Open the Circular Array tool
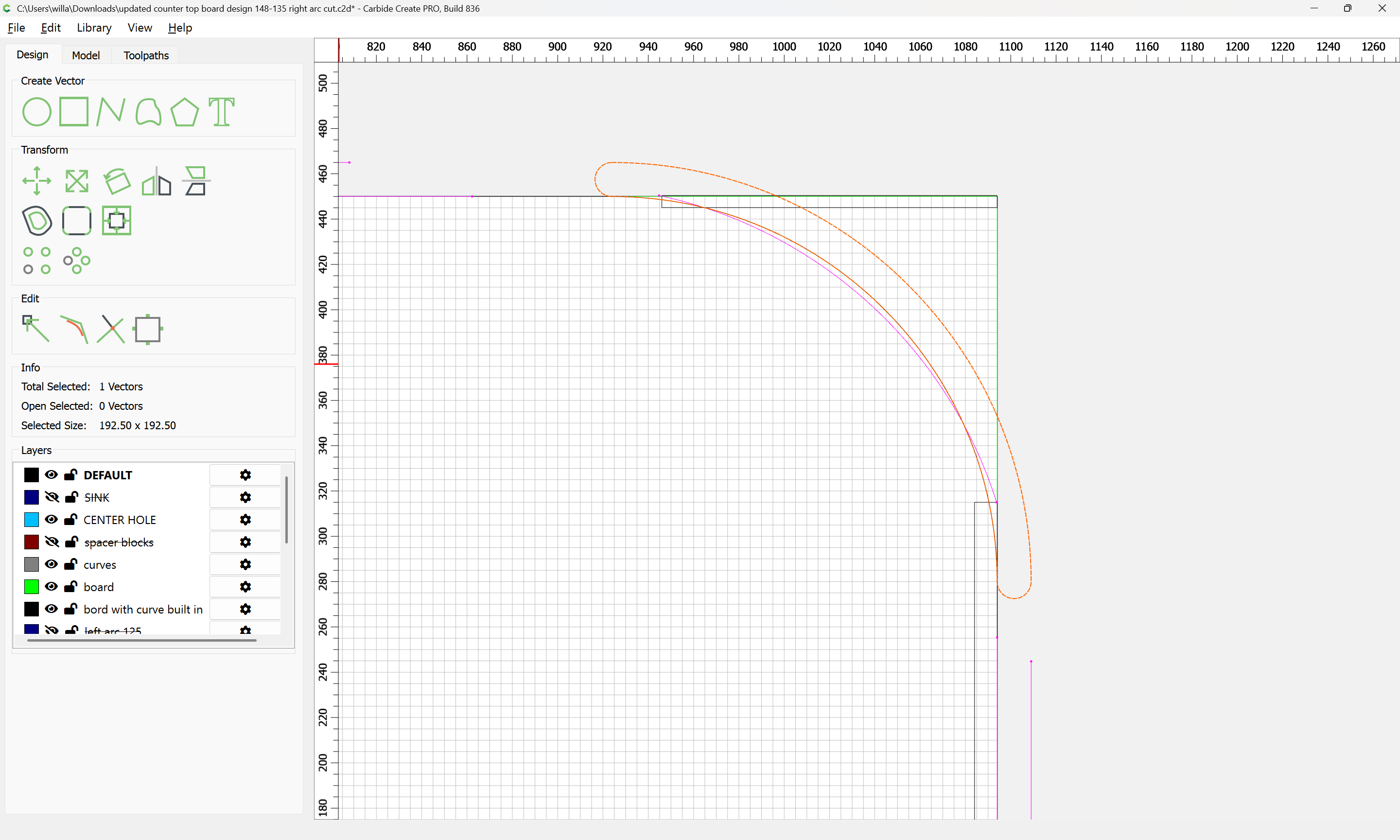This screenshot has height=840, width=1400. (x=76, y=261)
